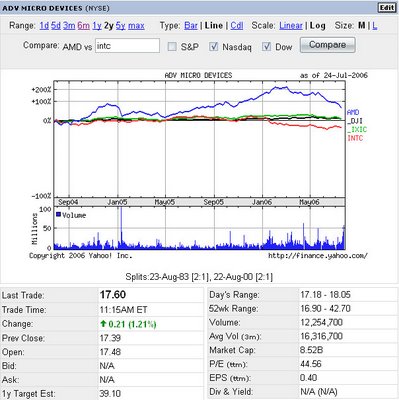Change chart size to L
The image size is (399, 400).
click(375, 26)
